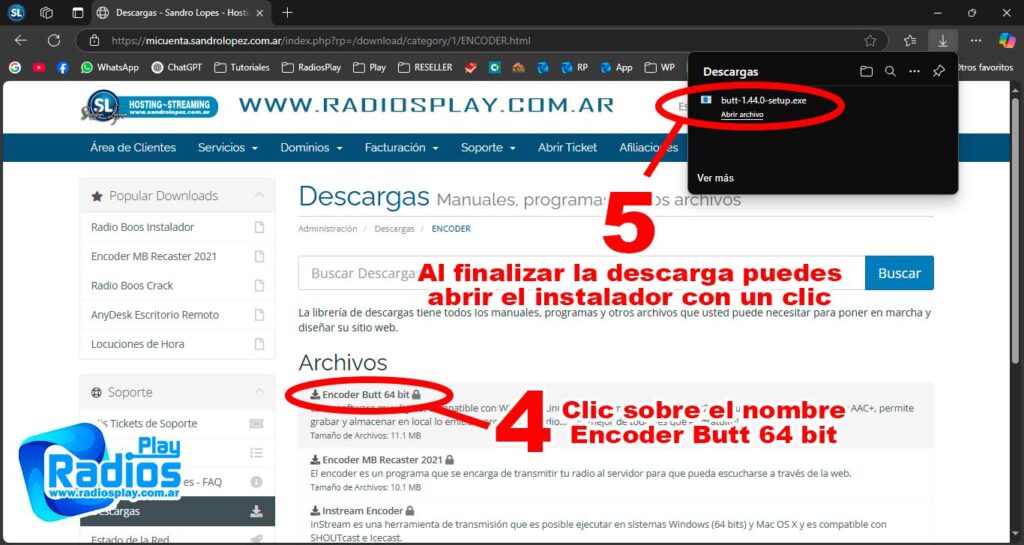Open the RadiosPlay bookmarks folder
Screen dimensions: 1024x545
tap(312, 67)
